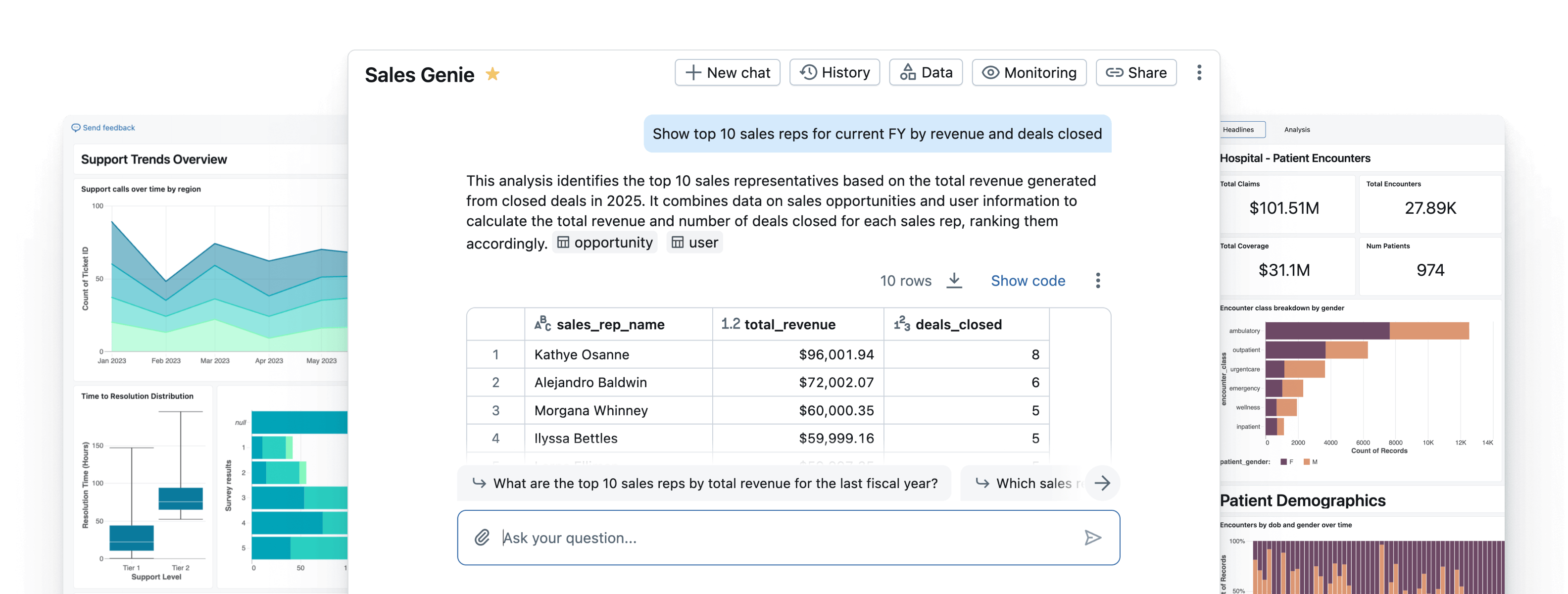Download the 10-row results table
This screenshot has height=594, width=1568.
[x=954, y=281]
